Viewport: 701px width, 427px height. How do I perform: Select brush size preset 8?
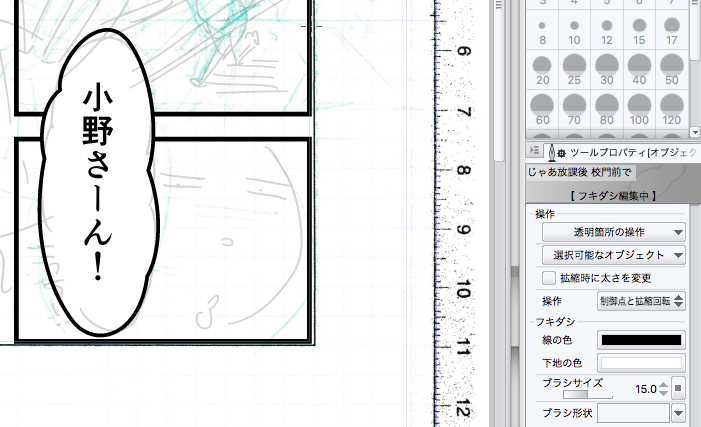point(542,30)
